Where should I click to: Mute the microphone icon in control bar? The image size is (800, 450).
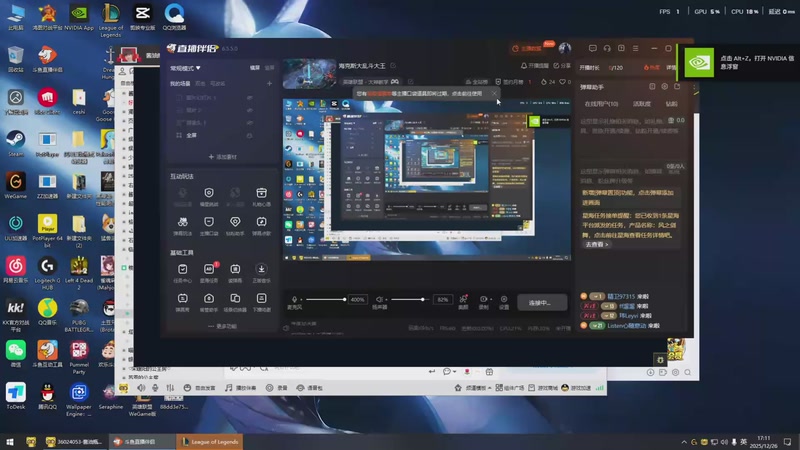tap(294, 299)
